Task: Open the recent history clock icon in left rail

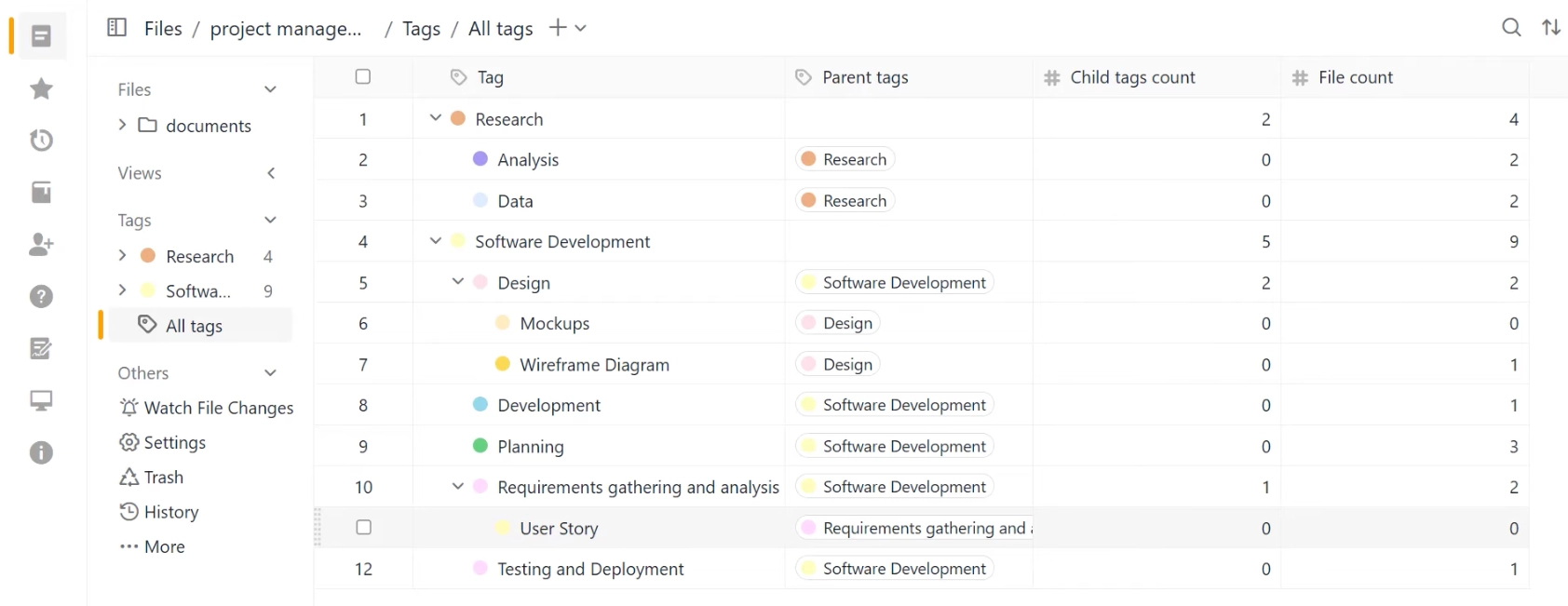Action: click(41, 141)
